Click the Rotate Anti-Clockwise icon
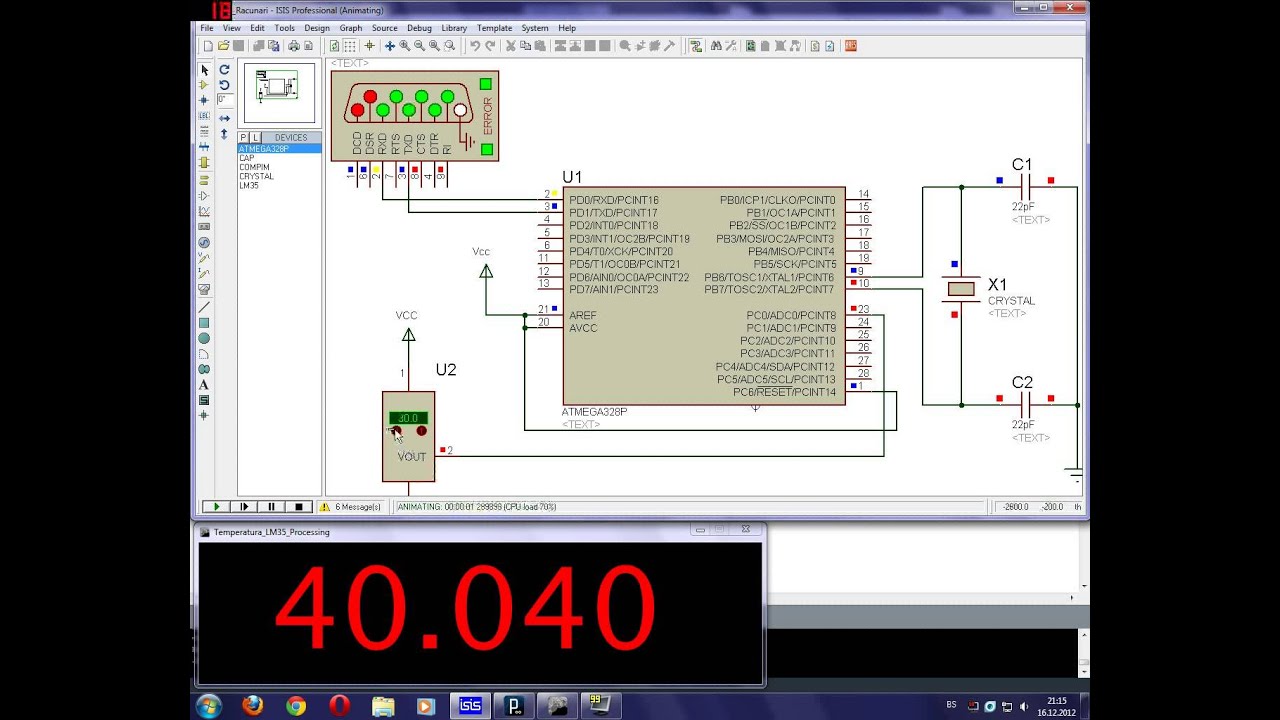The height and width of the screenshot is (720, 1280). [x=224, y=85]
